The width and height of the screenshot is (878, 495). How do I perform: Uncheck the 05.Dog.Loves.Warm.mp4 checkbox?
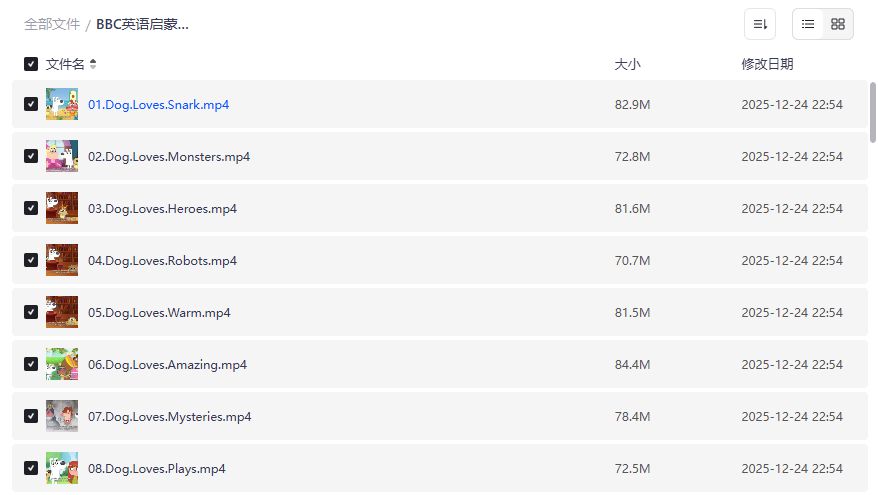pyautogui.click(x=31, y=312)
